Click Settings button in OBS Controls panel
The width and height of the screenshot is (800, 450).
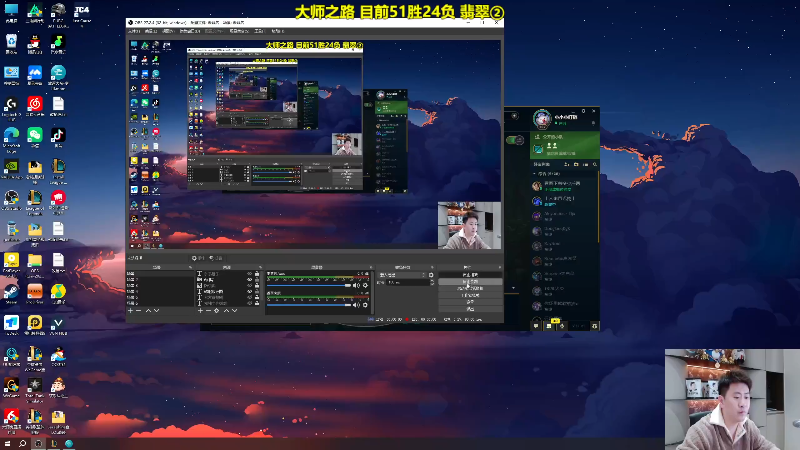[x=470, y=302]
